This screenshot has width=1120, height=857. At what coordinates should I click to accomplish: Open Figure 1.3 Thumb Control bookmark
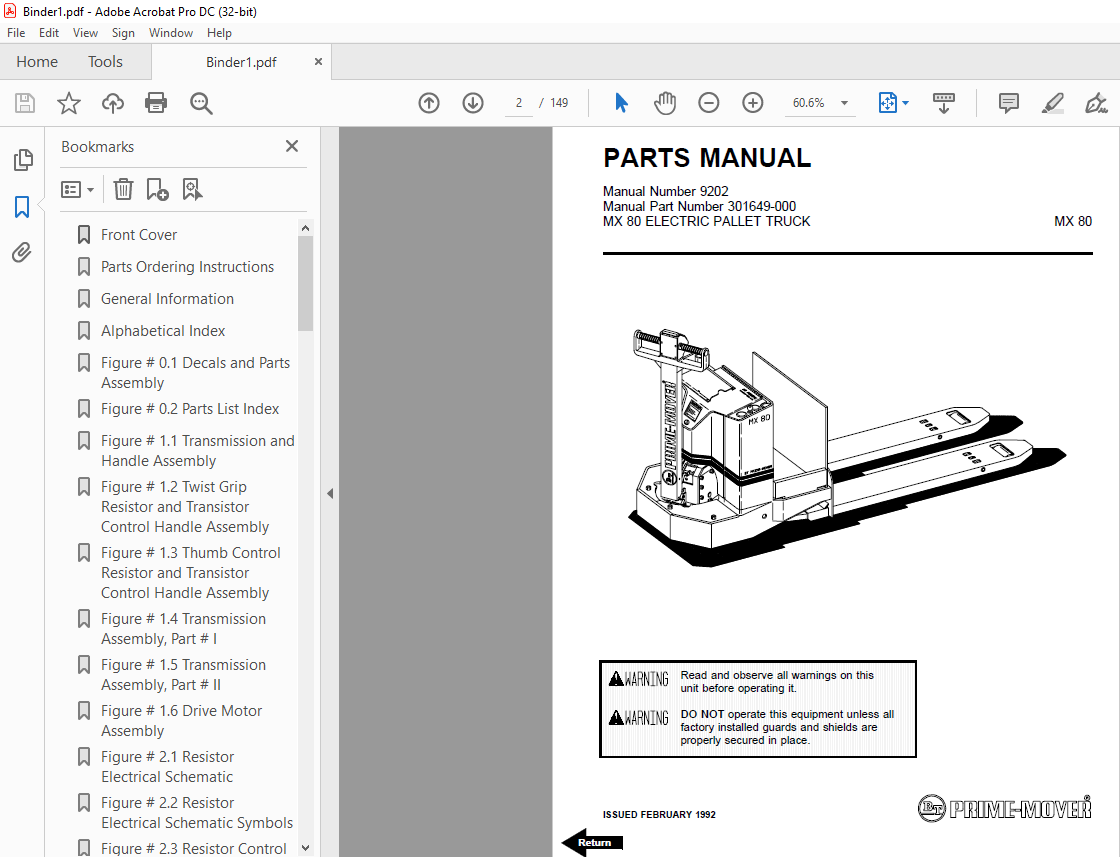click(x=191, y=573)
